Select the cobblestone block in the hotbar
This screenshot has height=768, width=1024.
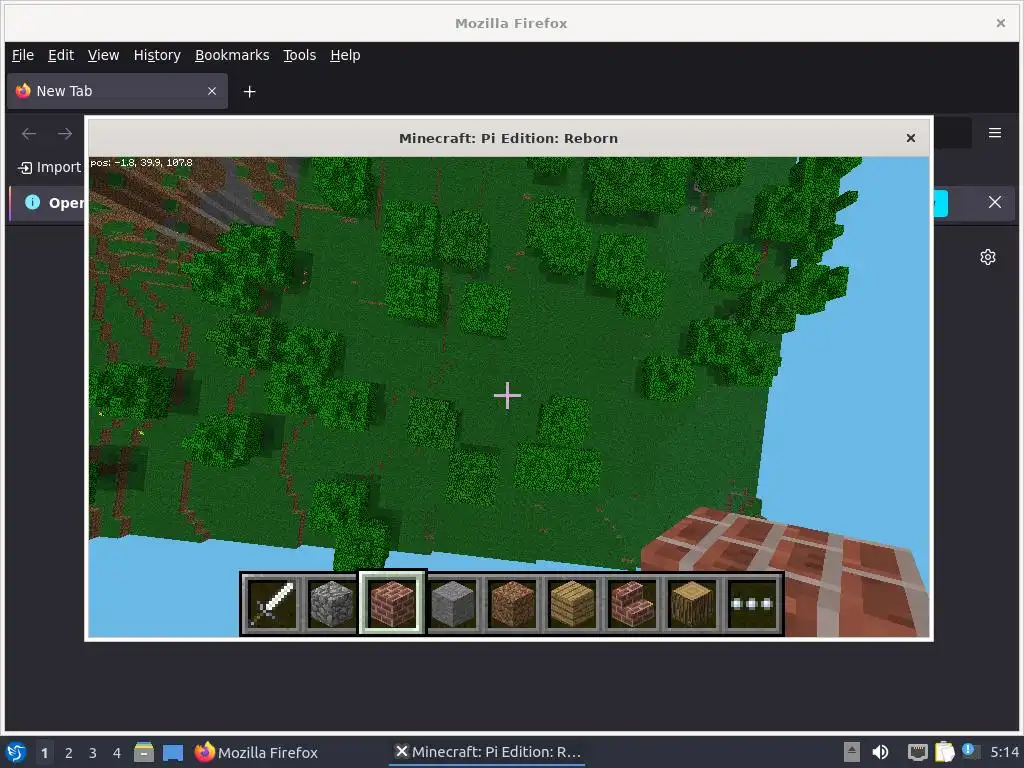click(x=332, y=604)
